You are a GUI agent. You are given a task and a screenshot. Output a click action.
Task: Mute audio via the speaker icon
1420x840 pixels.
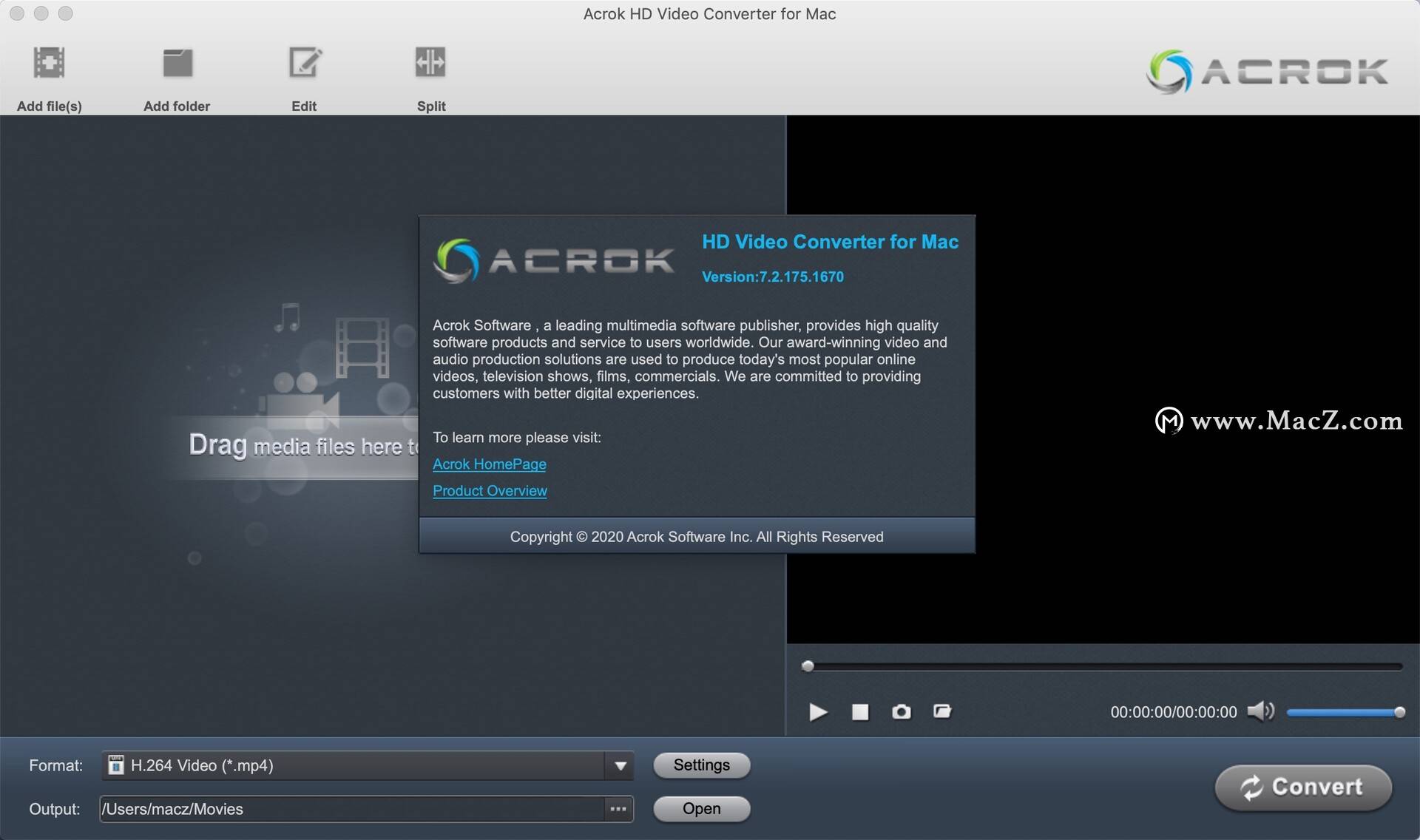pyautogui.click(x=1260, y=711)
